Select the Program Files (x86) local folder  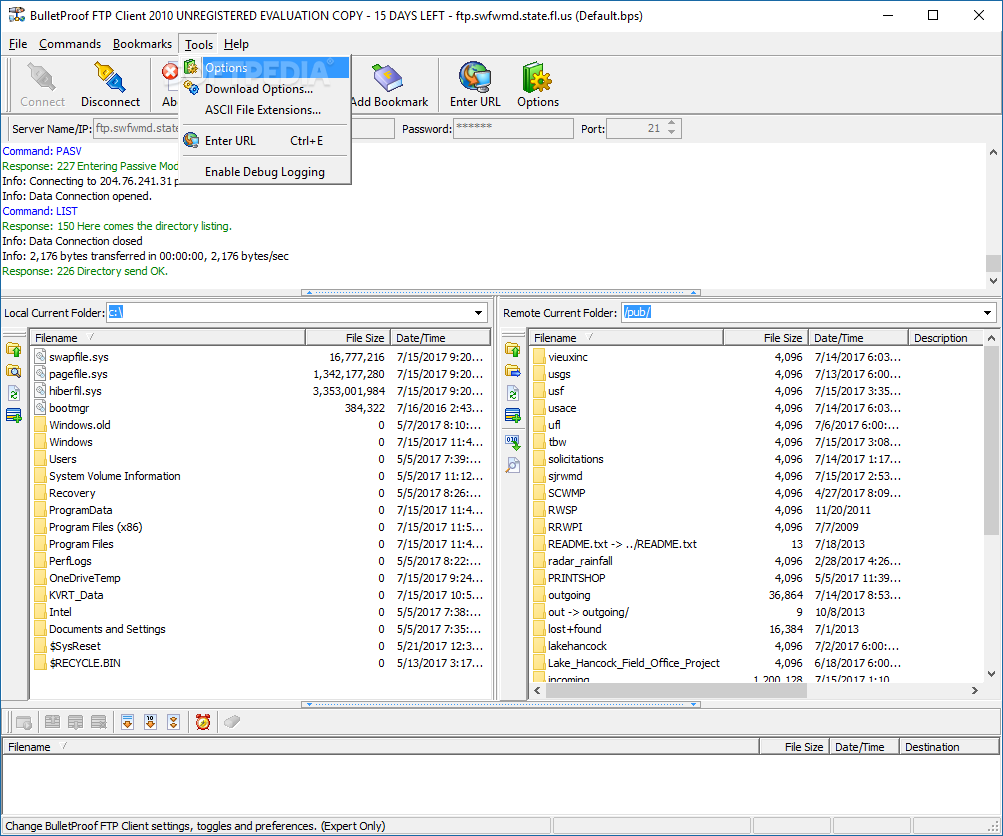95,527
